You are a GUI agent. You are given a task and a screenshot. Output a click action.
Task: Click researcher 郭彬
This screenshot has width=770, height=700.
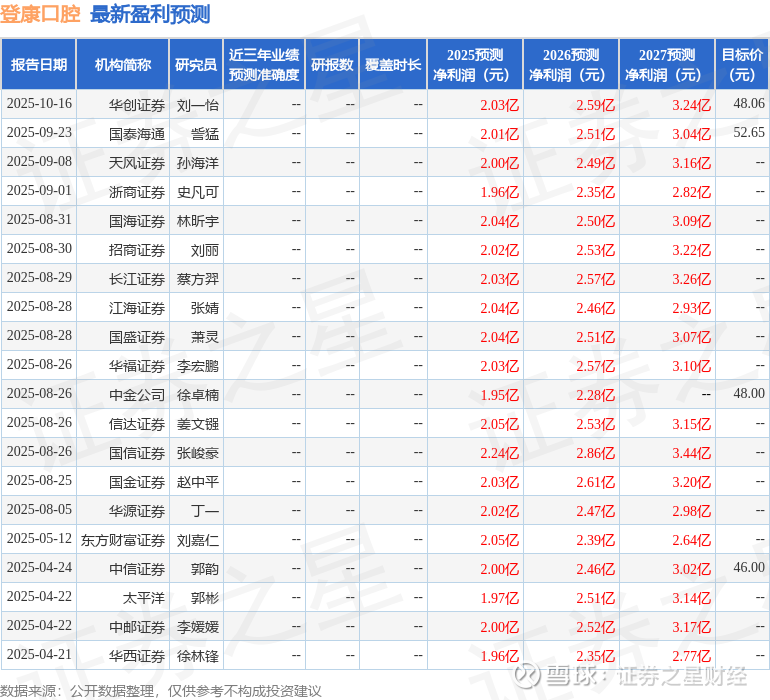click(204, 598)
